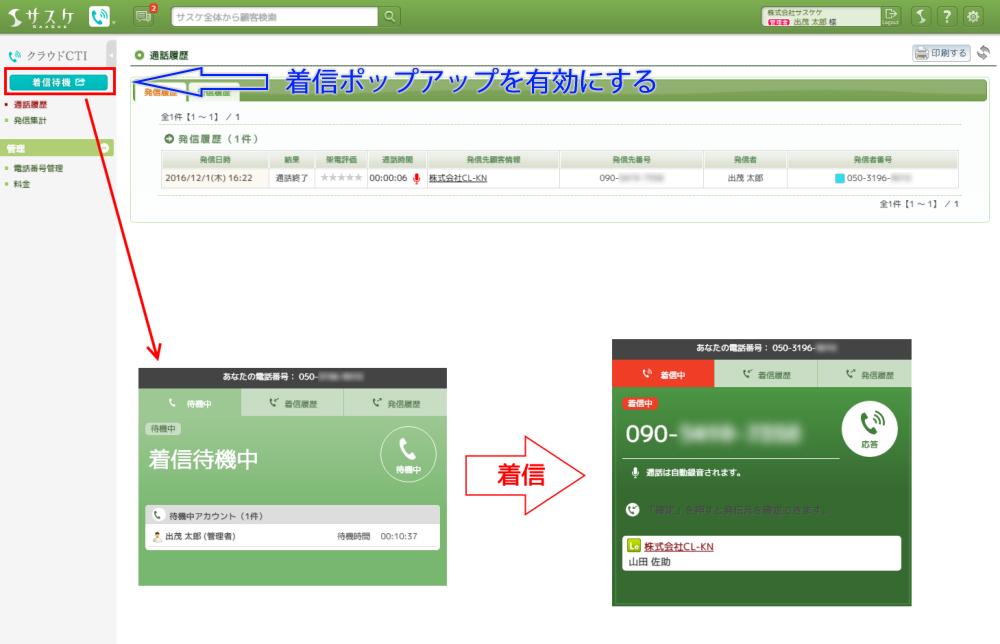1000x644 pixels.
Task: Collapse the 管理 section in sidebar
Action: (x=105, y=148)
